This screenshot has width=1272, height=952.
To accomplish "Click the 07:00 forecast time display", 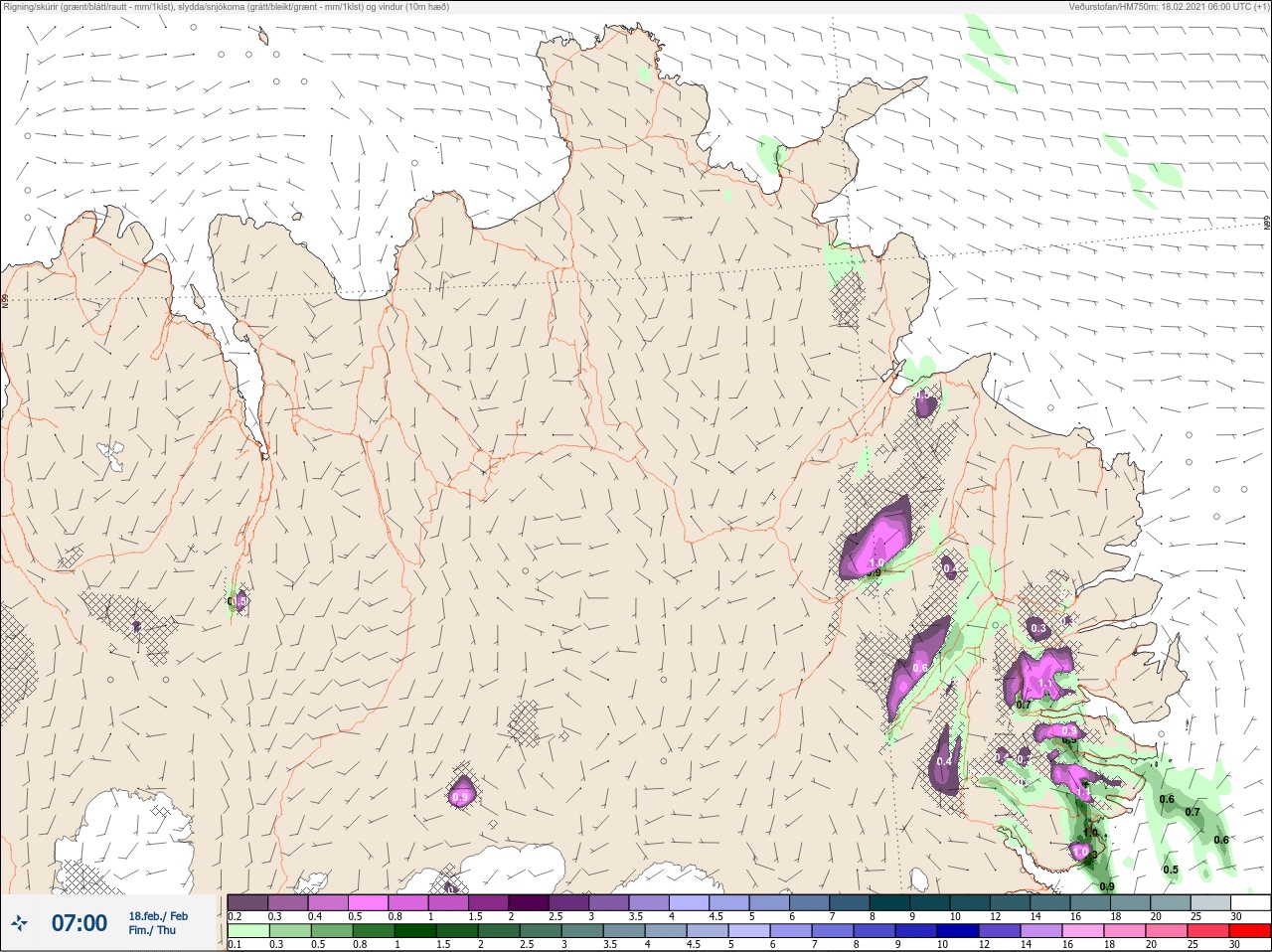I will coord(79,923).
